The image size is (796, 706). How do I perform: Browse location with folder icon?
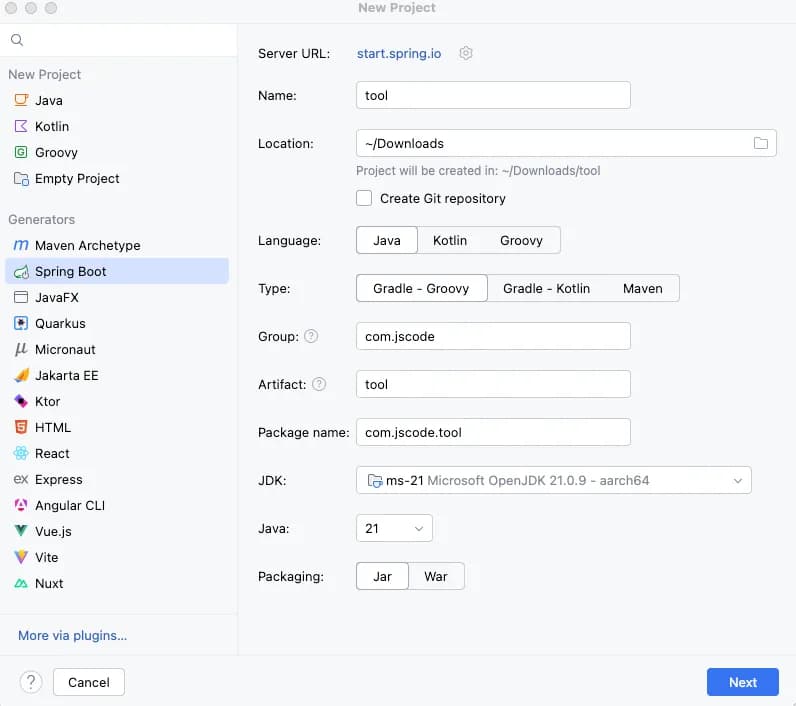coord(760,143)
